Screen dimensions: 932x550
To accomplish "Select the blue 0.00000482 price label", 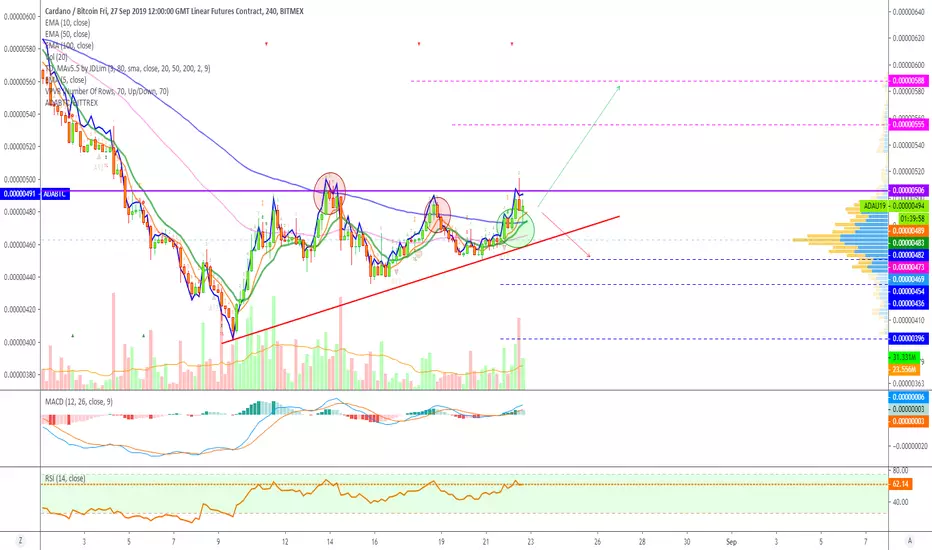I will point(908,254).
